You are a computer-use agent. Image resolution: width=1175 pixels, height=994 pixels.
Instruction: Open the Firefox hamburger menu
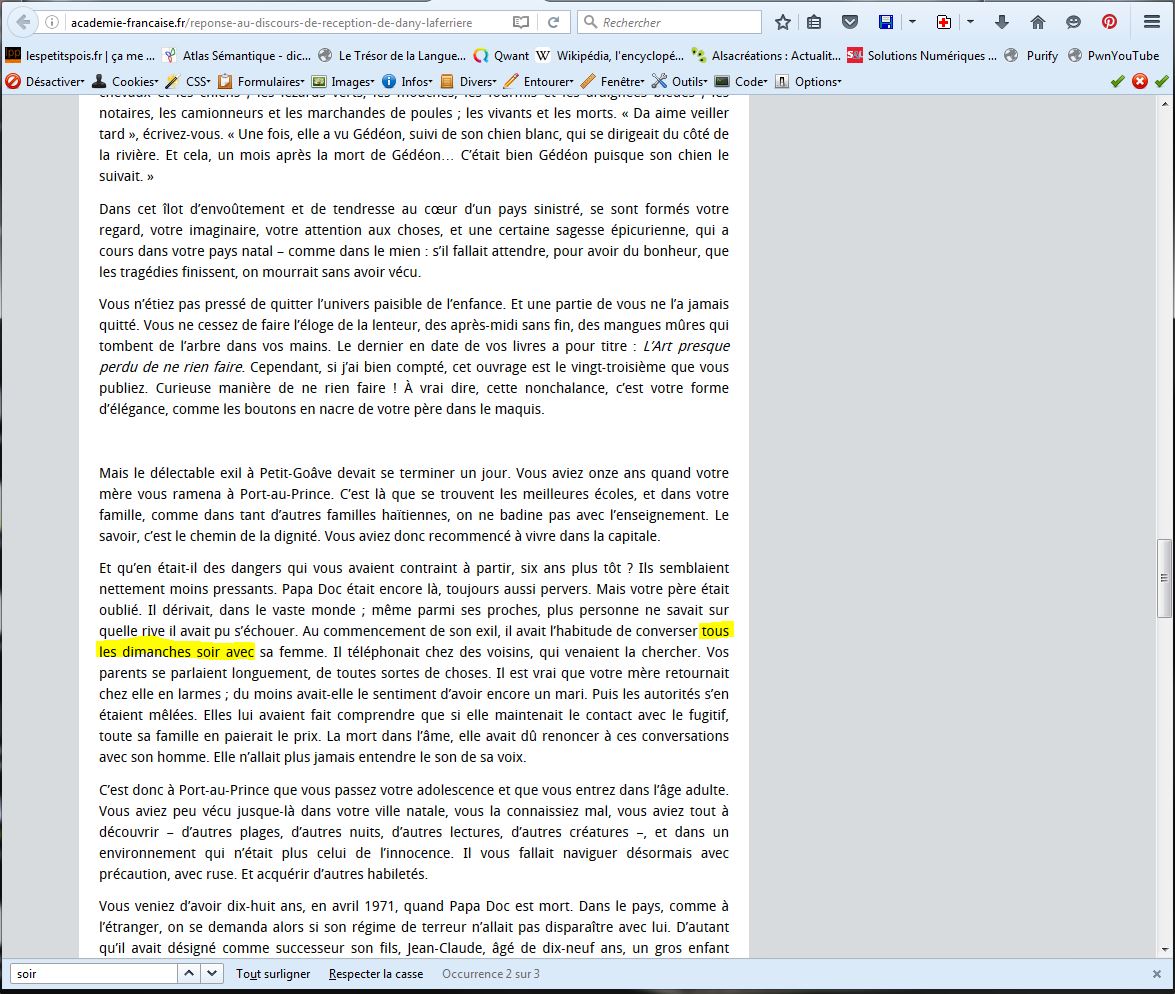pos(1152,22)
